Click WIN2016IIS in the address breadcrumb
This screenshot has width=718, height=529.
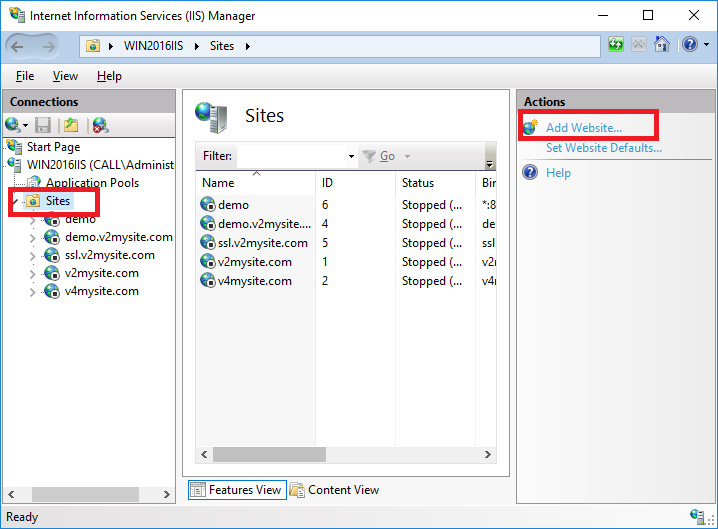153,46
